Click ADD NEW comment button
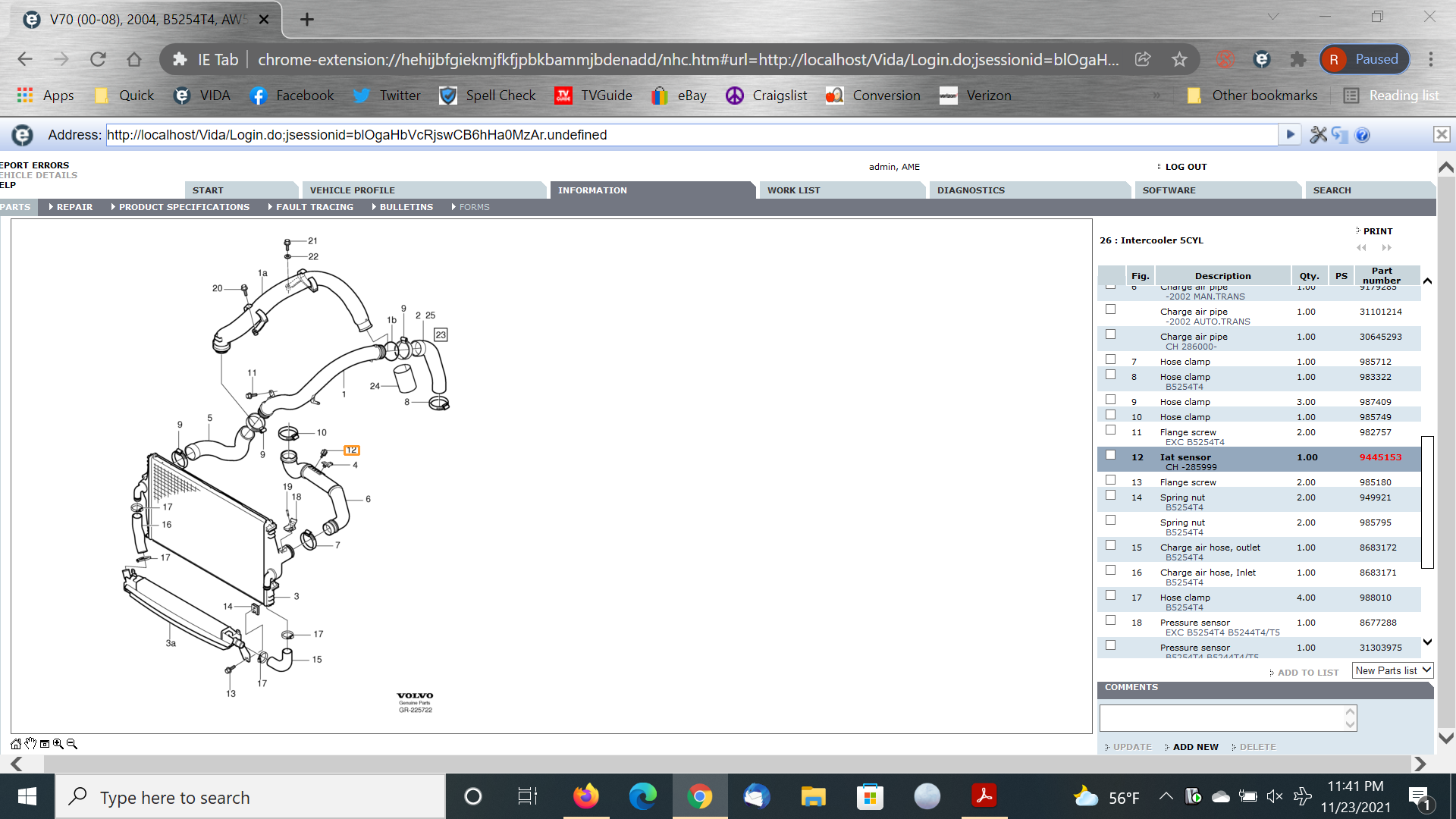The width and height of the screenshot is (1456, 819). [x=1195, y=747]
